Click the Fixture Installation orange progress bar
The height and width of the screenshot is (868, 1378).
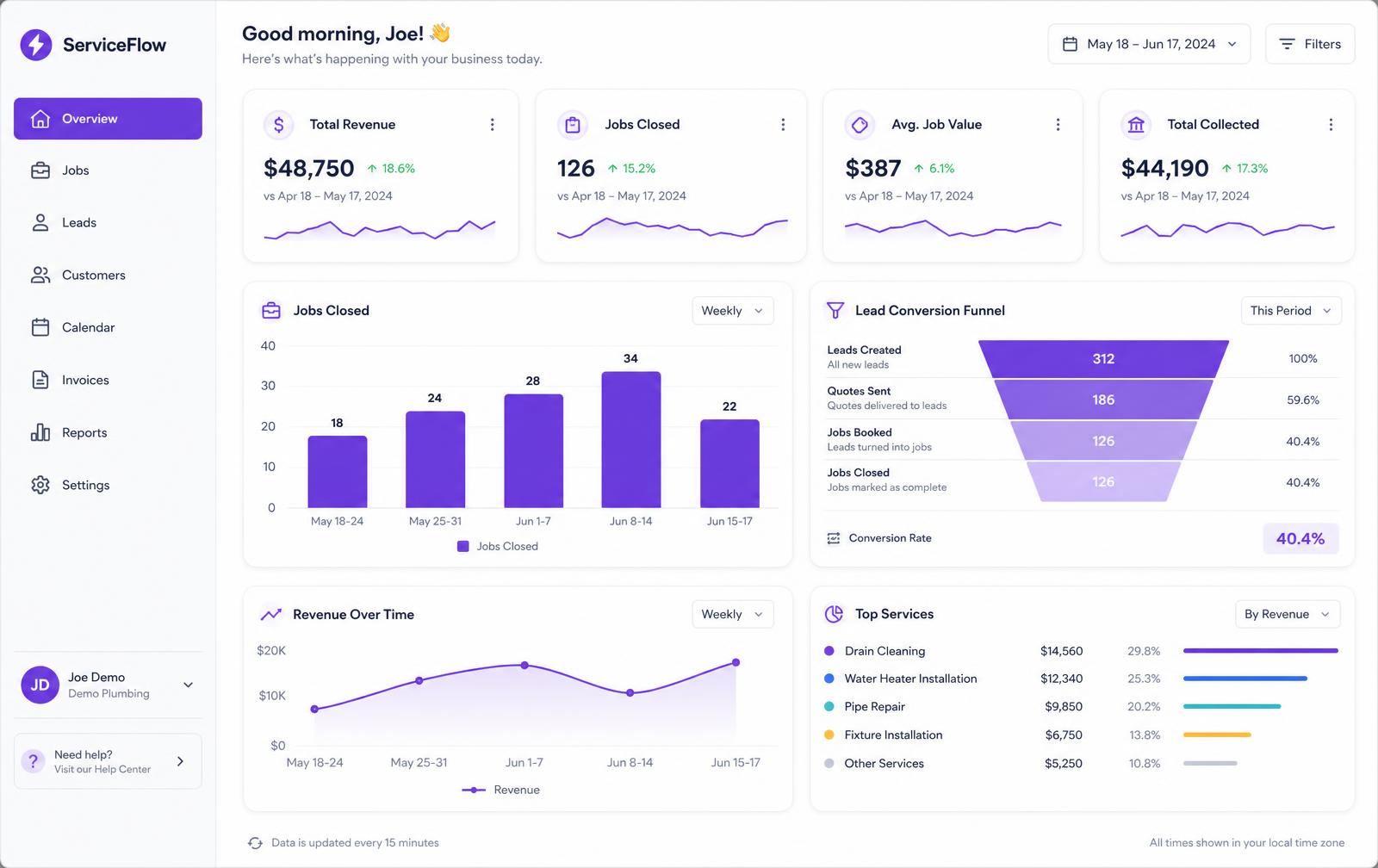point(1217,735)
